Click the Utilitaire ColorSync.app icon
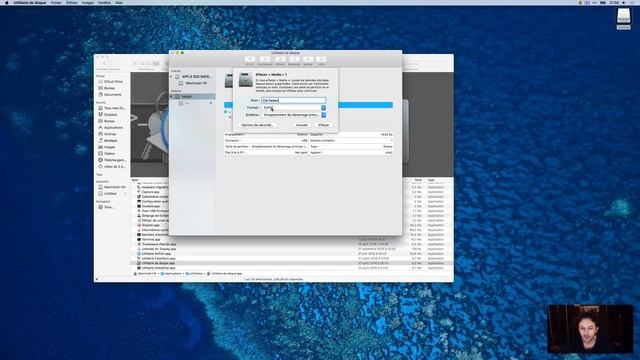Viewport: 640px width, 360px height. pyautogui.click(x=139, y=258)
